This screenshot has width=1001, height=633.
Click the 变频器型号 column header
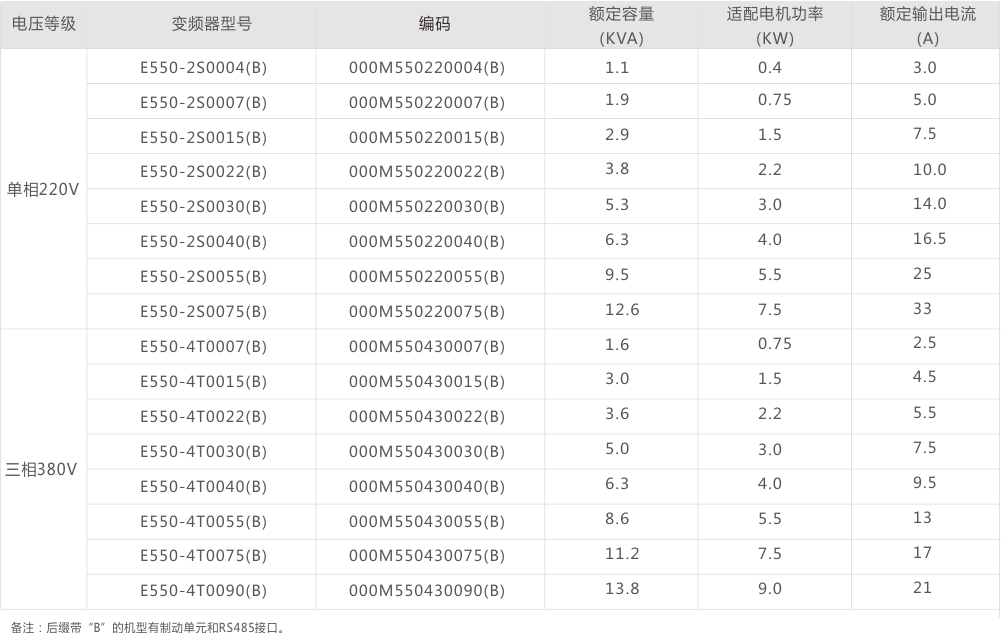tap(203, 24)
